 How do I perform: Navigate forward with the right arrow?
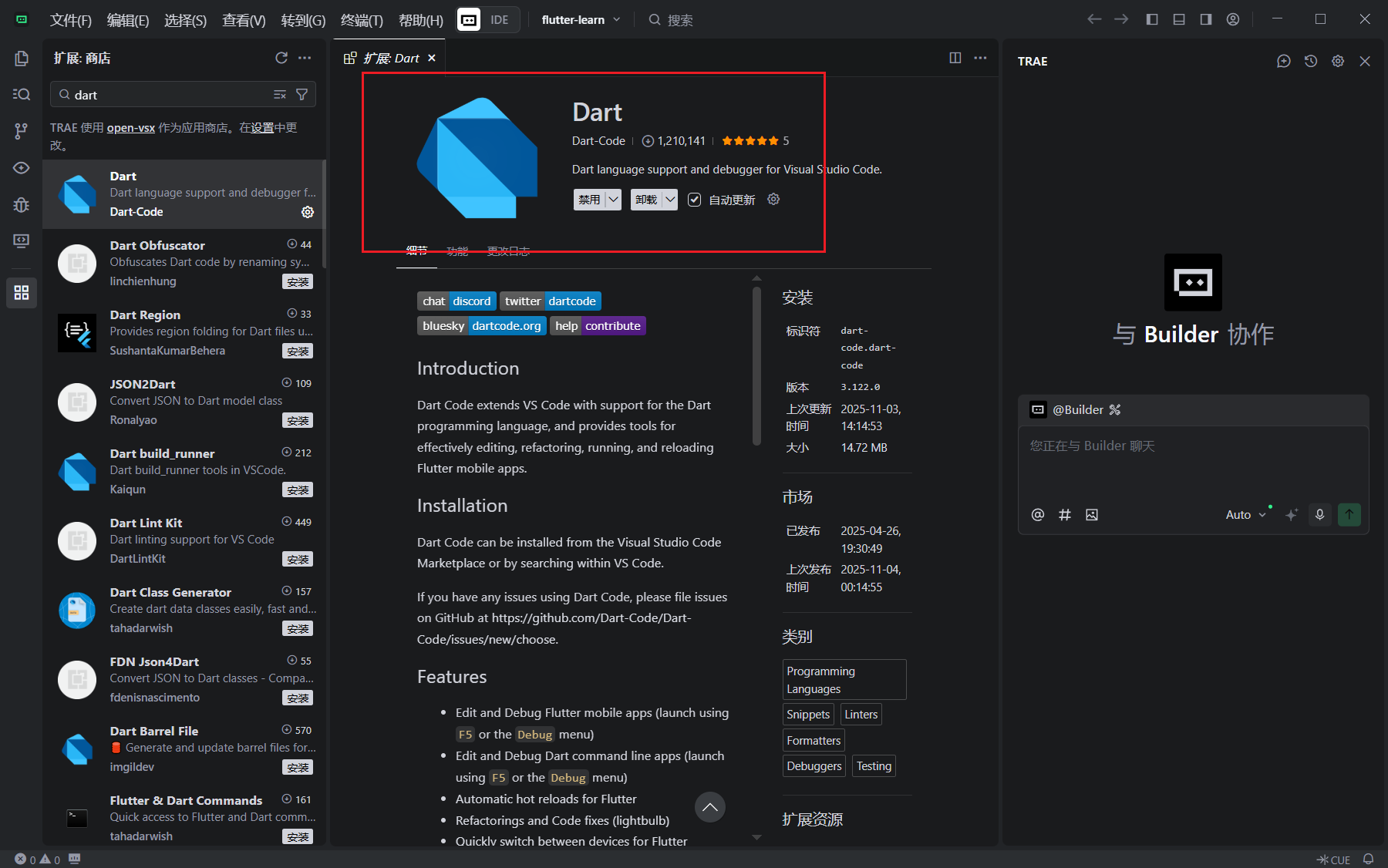click(1121, 19)
